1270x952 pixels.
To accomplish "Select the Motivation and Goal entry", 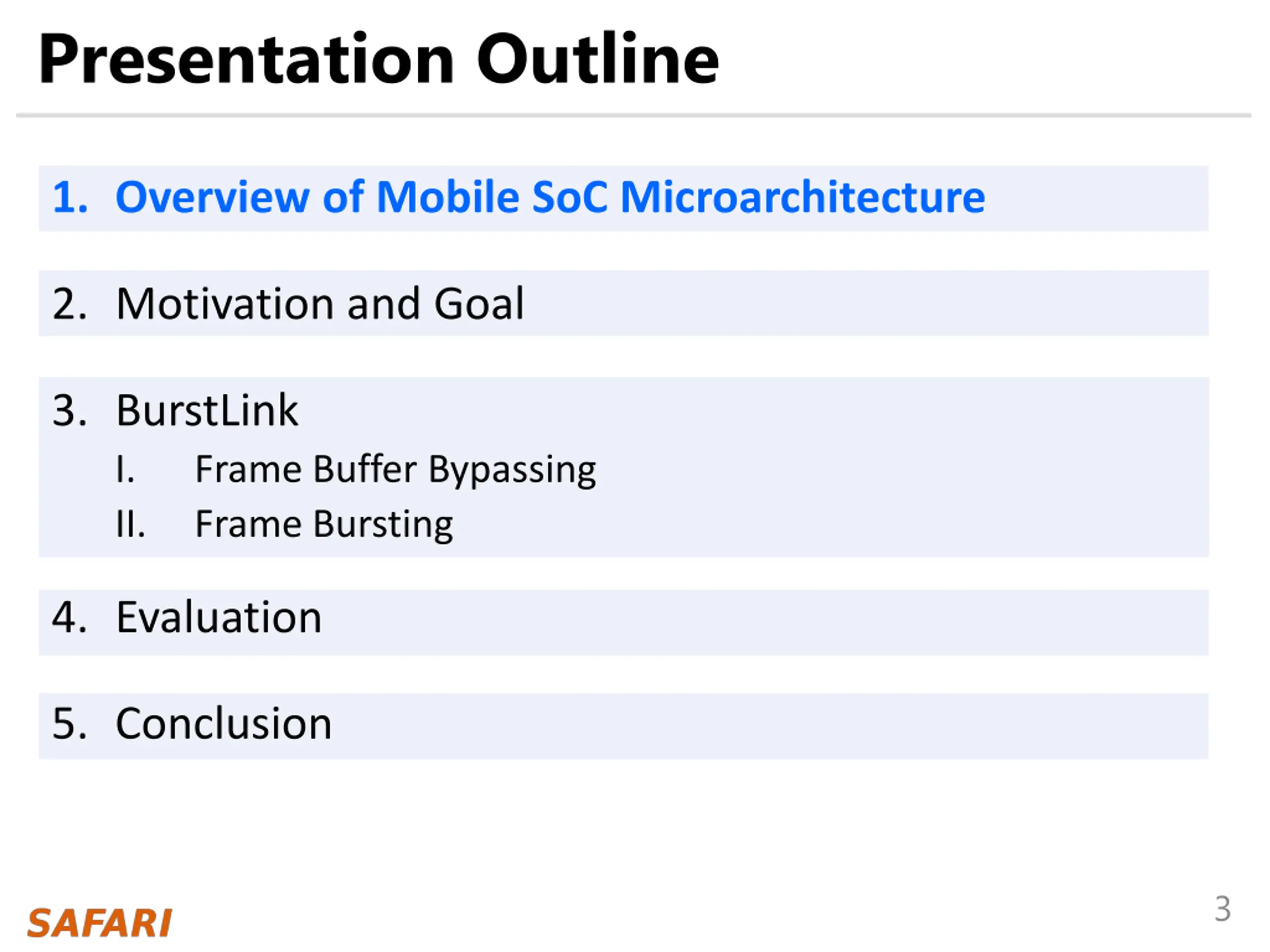I will tap(320, 303).
